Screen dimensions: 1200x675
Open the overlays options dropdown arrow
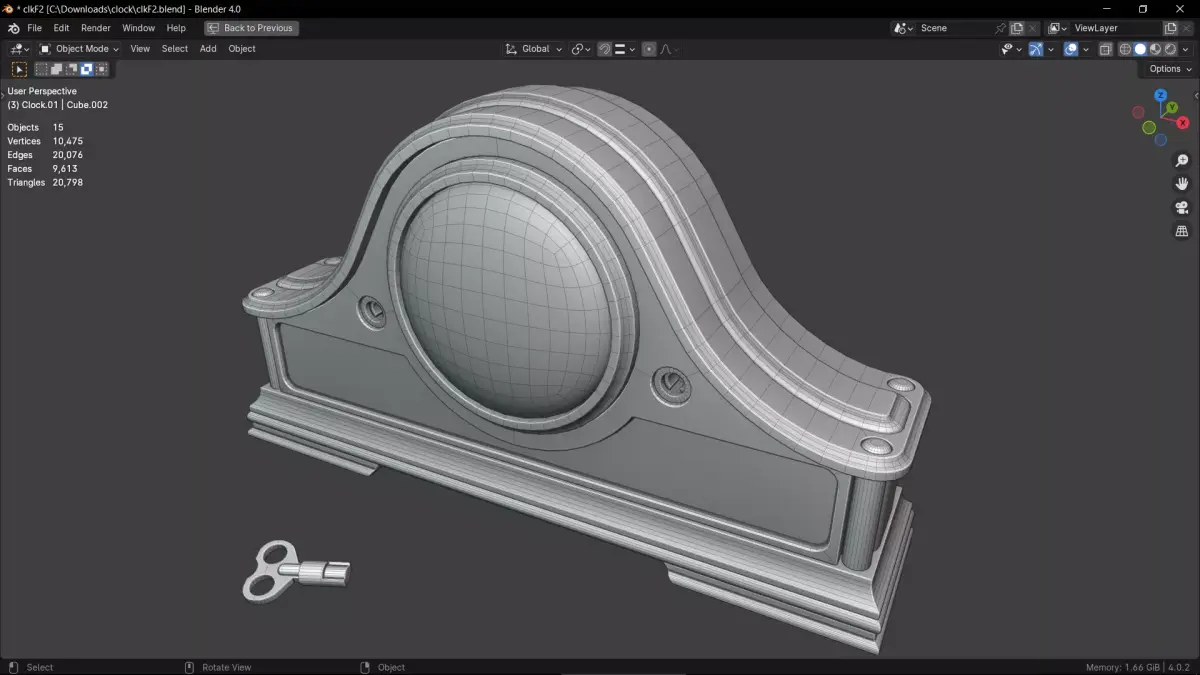1085,49
